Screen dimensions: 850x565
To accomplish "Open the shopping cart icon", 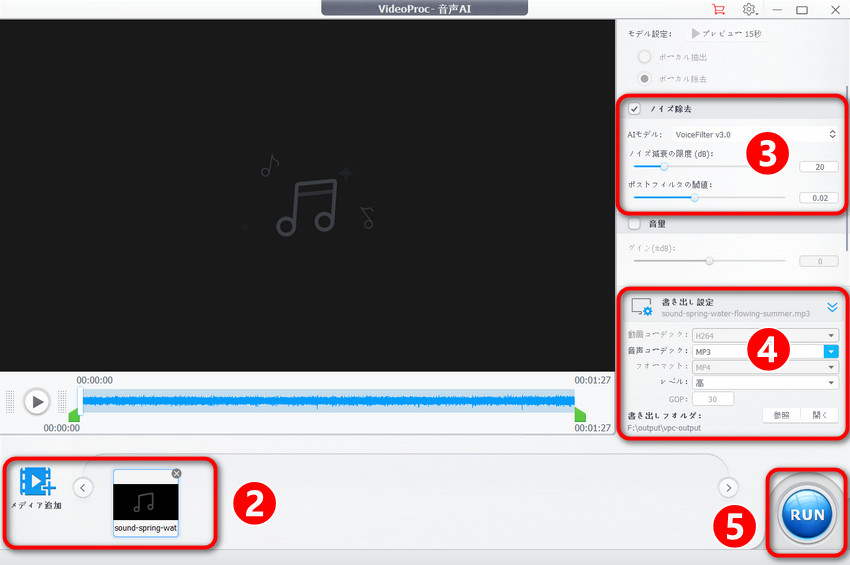I will tap(718, 10).
